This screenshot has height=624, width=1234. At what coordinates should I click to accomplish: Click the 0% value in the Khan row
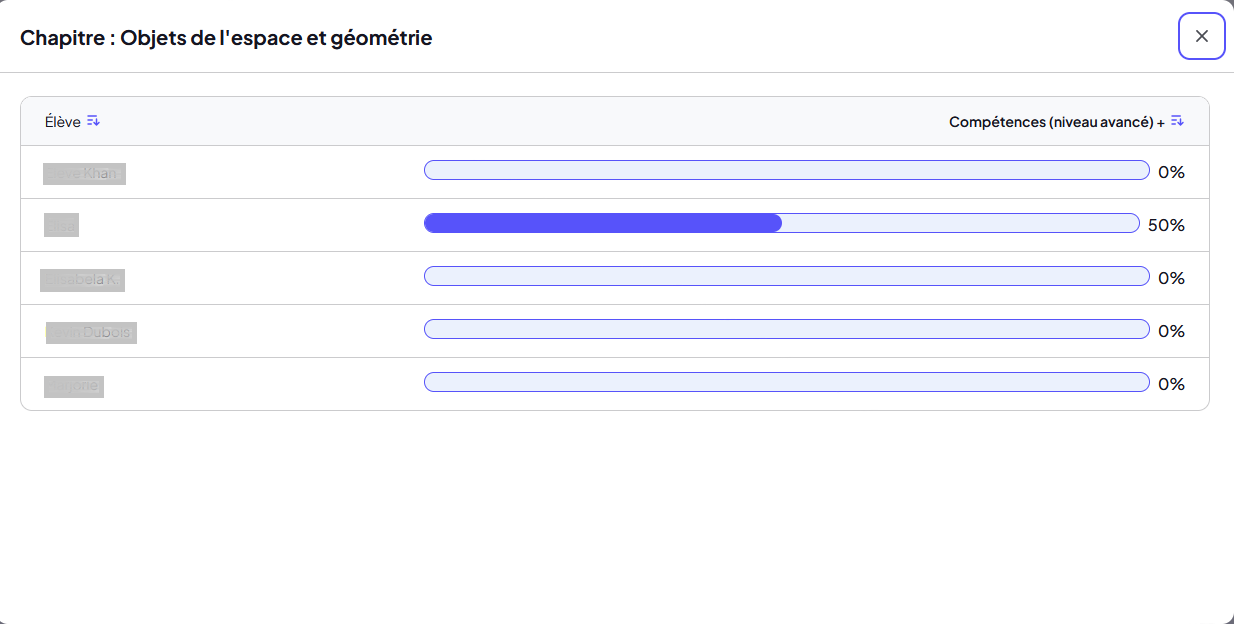(1171, 172)
